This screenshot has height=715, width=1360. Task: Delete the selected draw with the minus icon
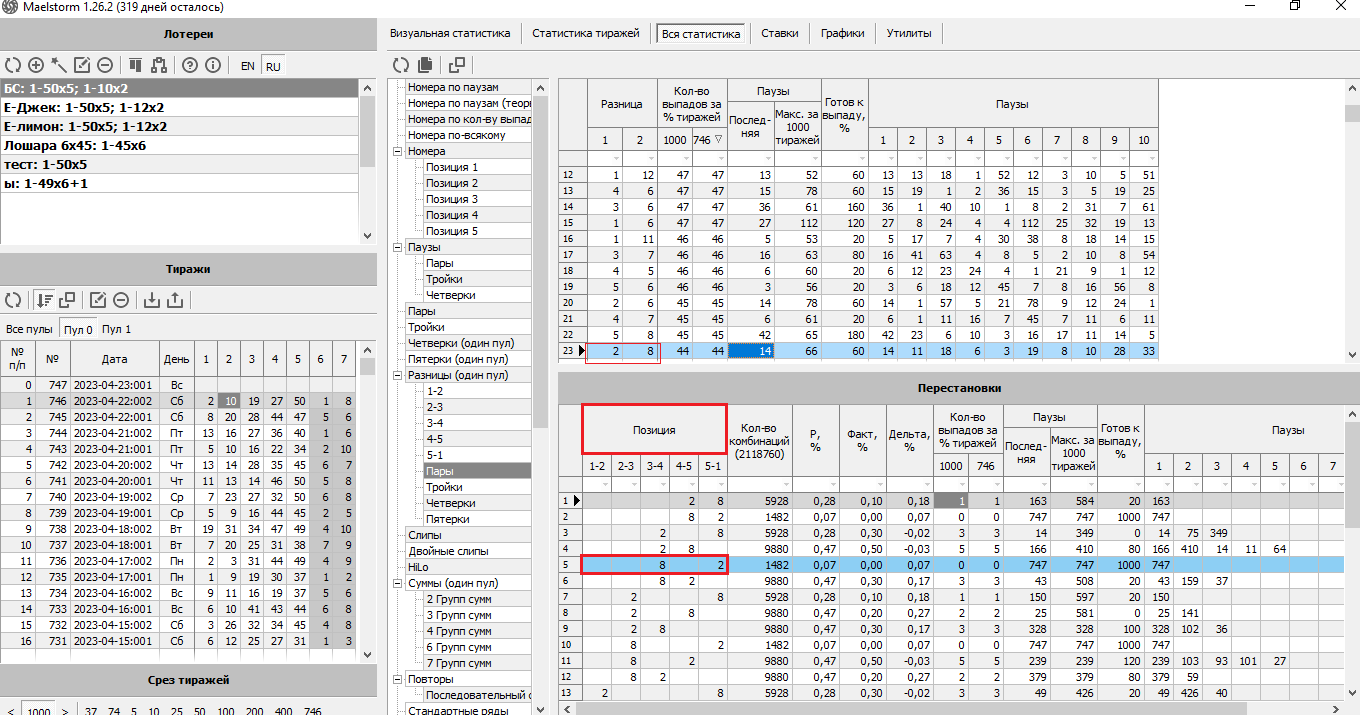(x=121, y=299)
